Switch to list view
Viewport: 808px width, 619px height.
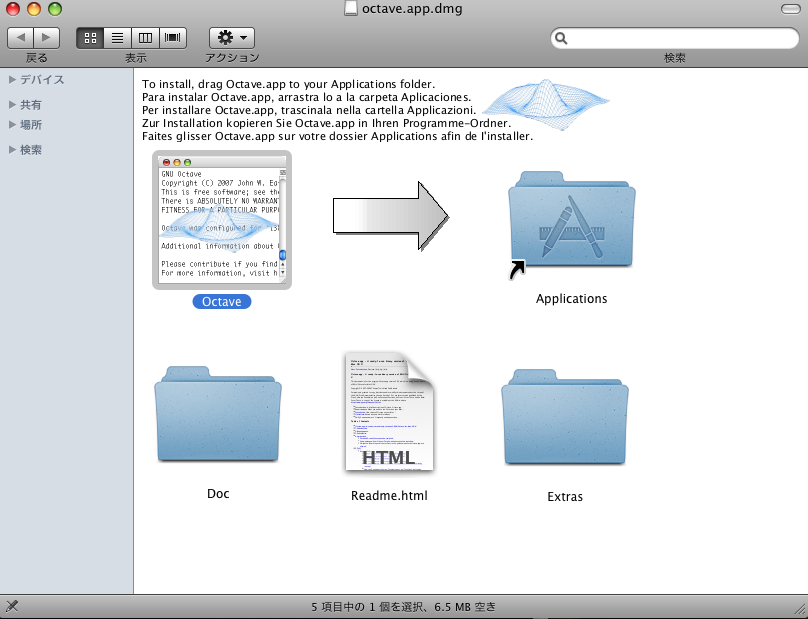pos(117,38)
